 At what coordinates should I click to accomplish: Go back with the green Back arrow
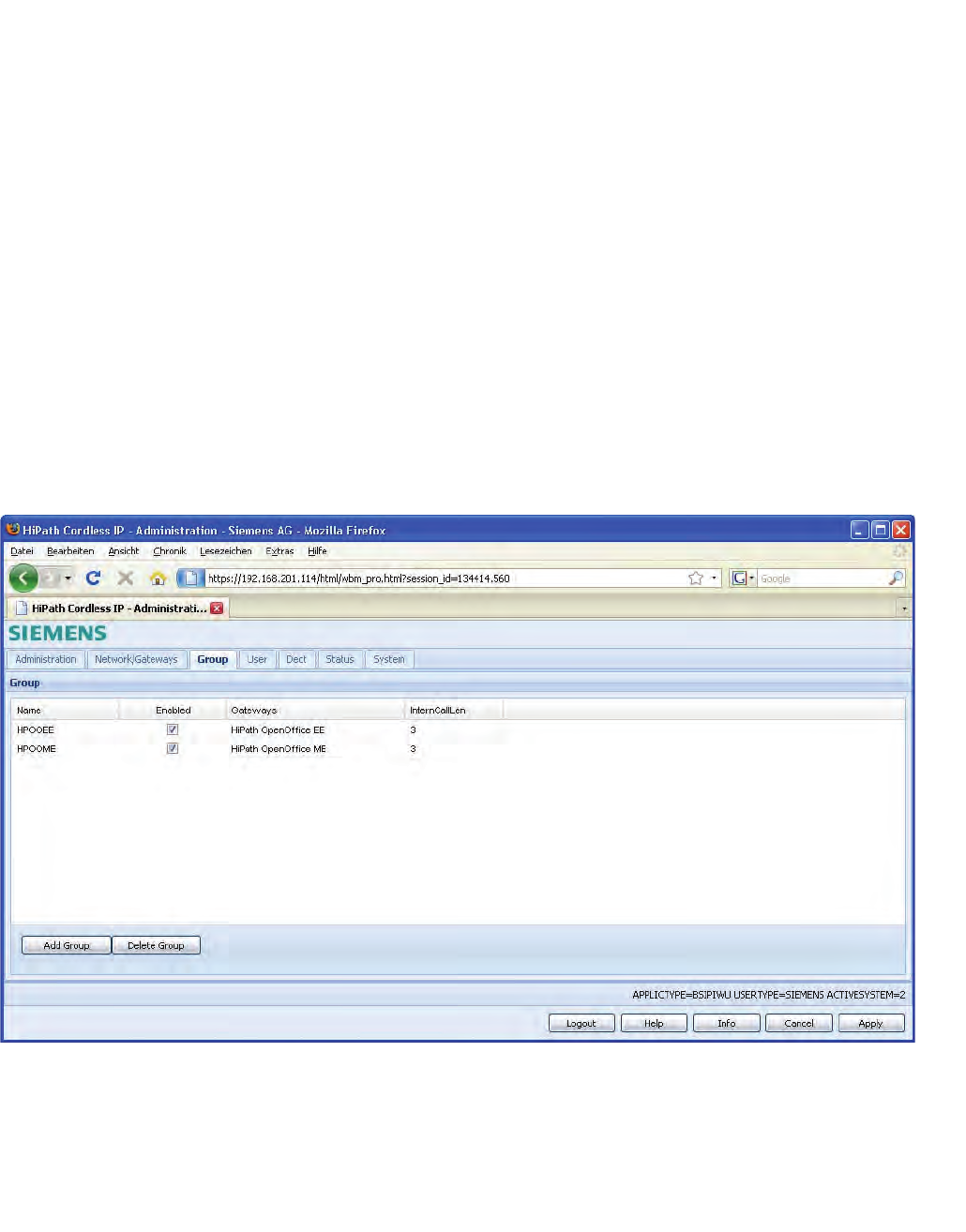coord(23,578)
